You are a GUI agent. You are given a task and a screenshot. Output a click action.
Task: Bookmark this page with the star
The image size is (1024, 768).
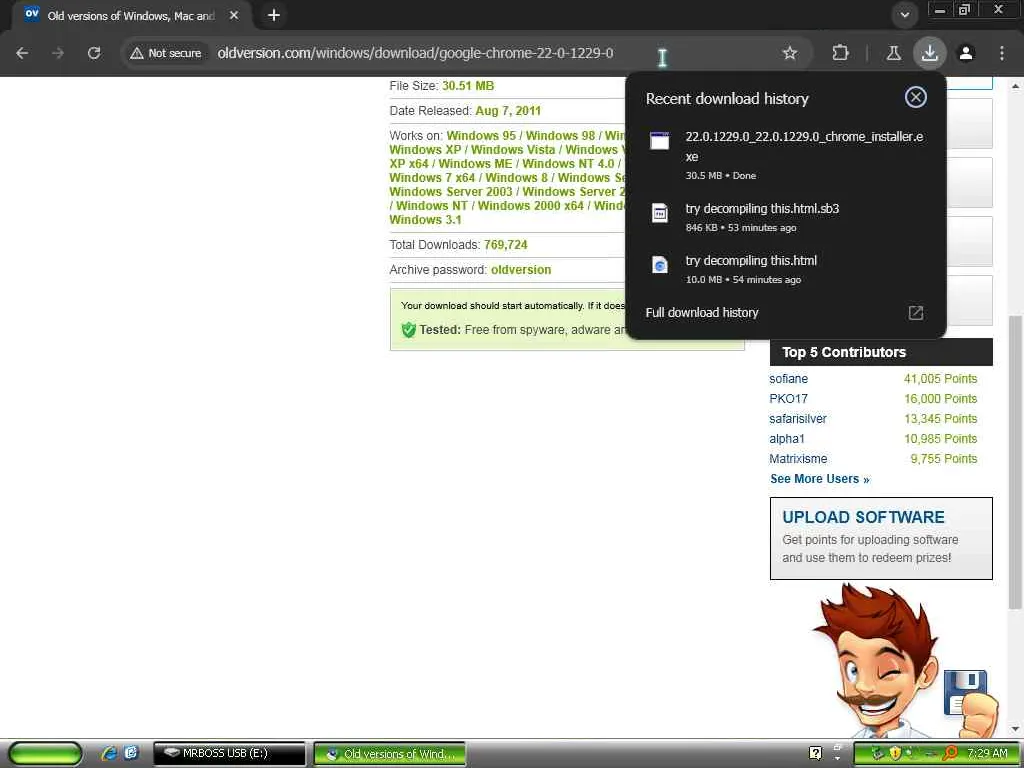tap(790, 53)
